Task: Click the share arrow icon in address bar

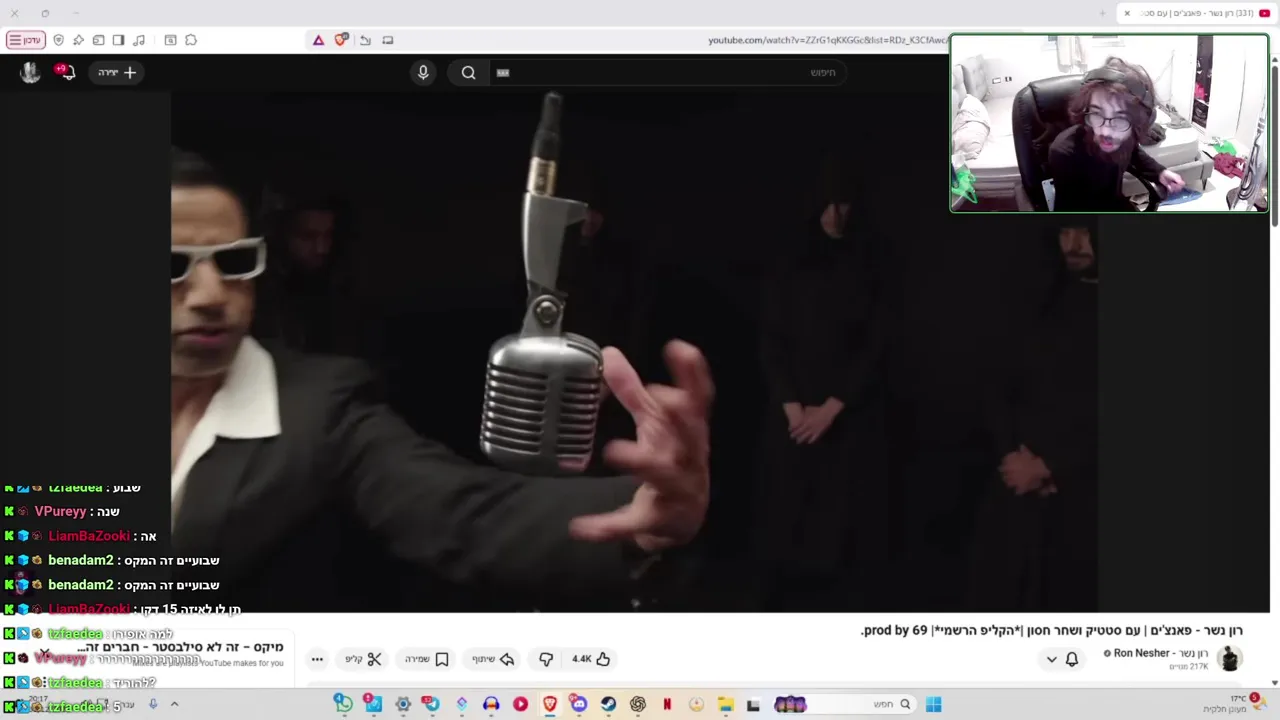Action: coord(365,40)
